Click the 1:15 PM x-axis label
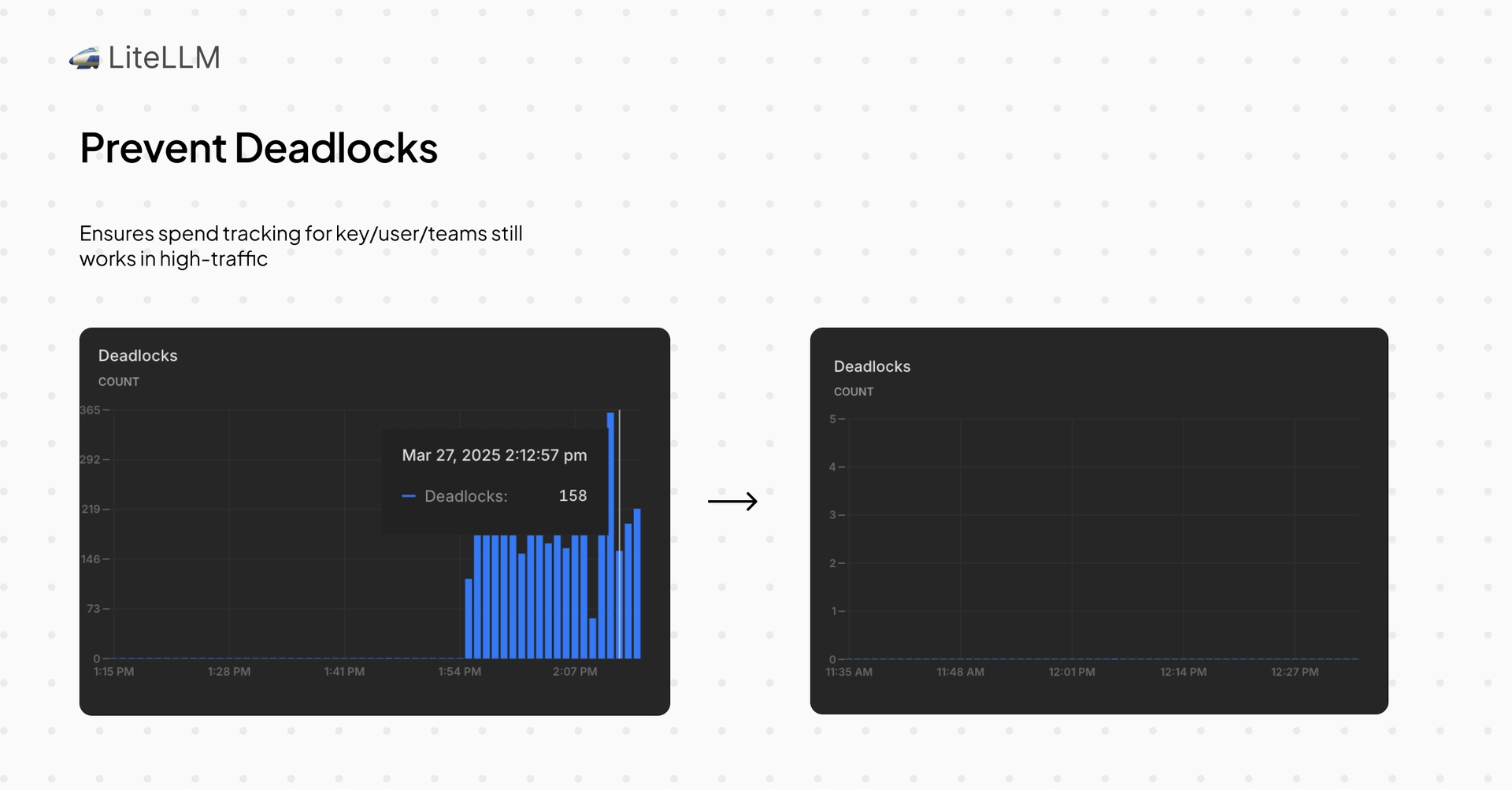The height and width of the screenshot is (790, 1512). pyautogui.click(x=113, y=672)
